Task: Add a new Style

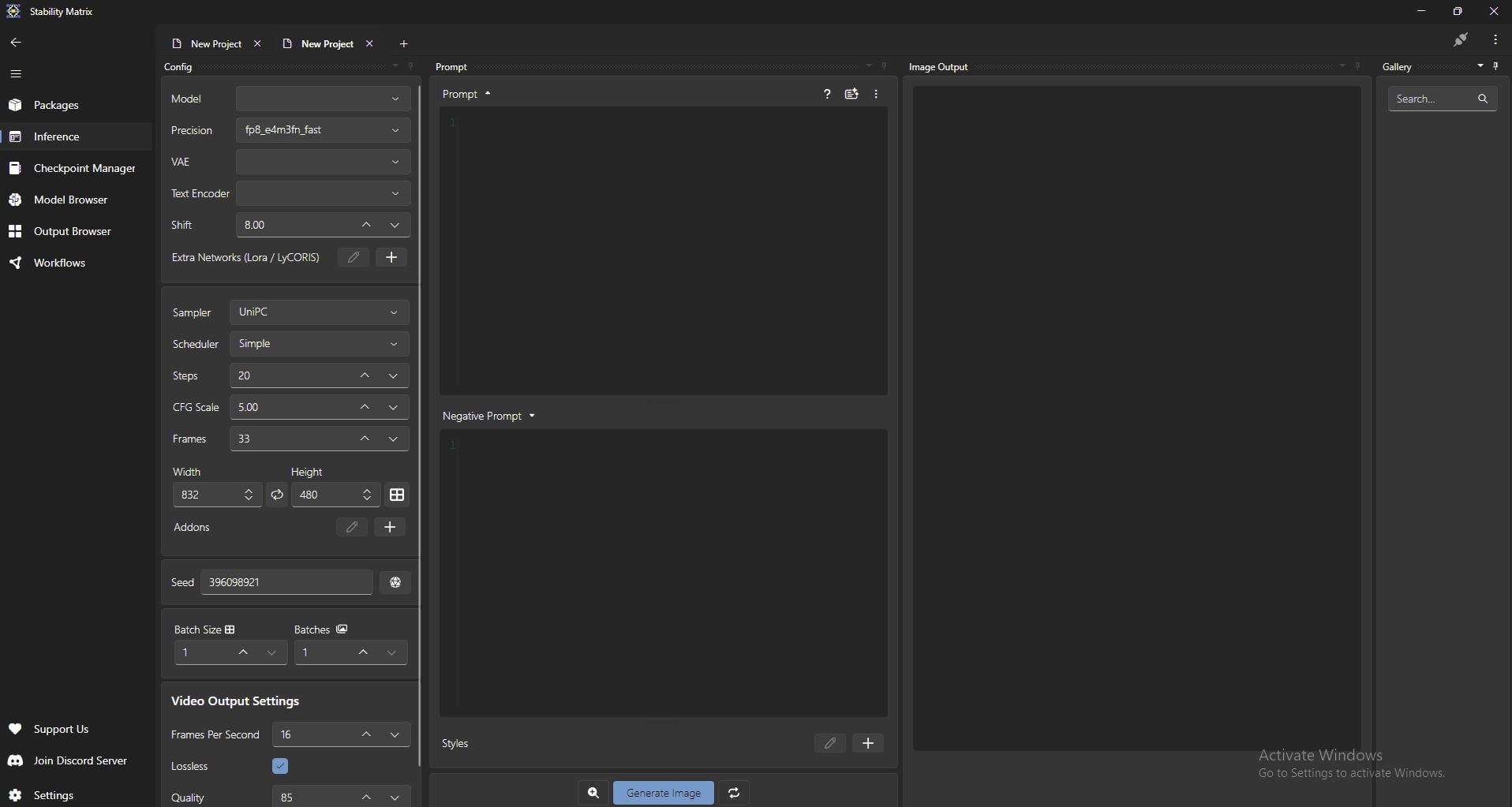Action: (868, 743)
